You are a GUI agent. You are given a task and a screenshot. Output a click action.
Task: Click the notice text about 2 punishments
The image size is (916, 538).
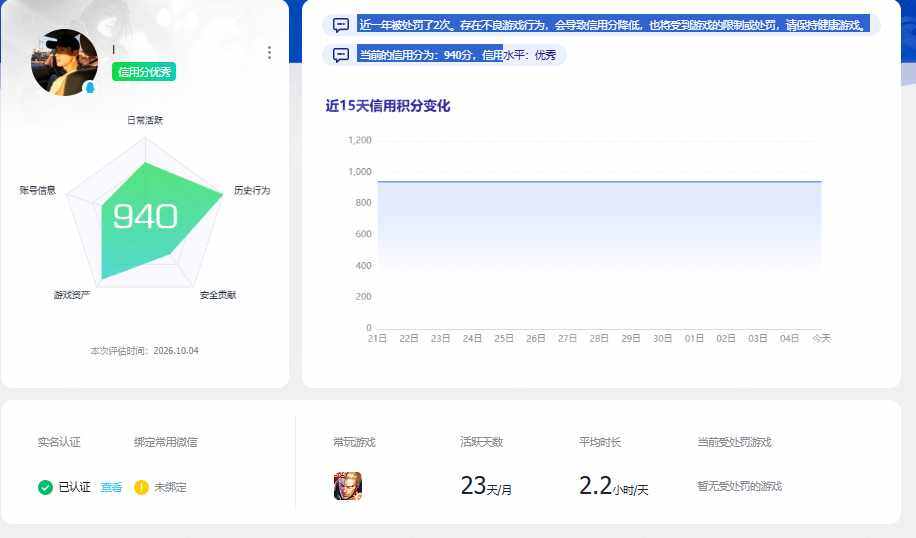613,25
